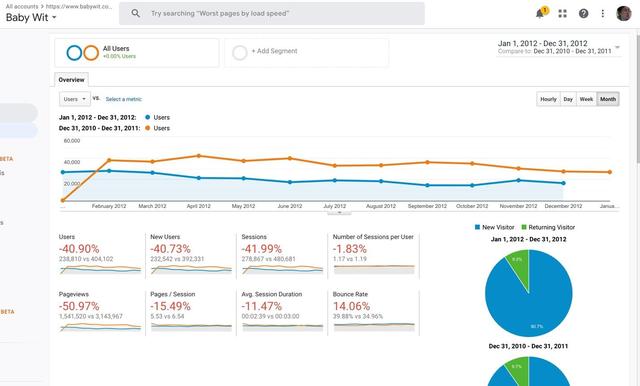Expand the date range picker arrow
640x386 pixels.
tap(618, 47)
